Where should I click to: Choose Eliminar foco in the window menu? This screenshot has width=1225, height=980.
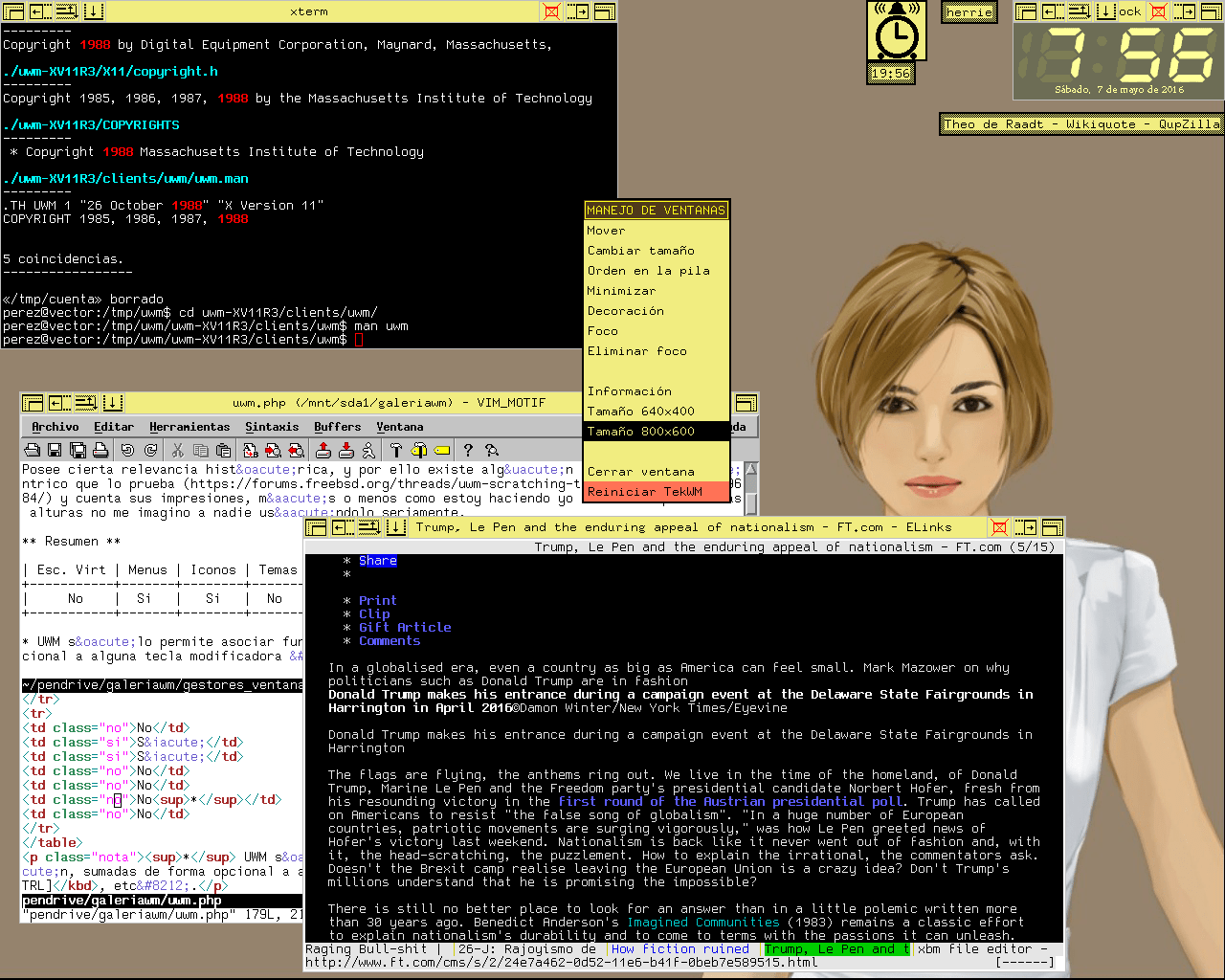[x=657, y=351]
